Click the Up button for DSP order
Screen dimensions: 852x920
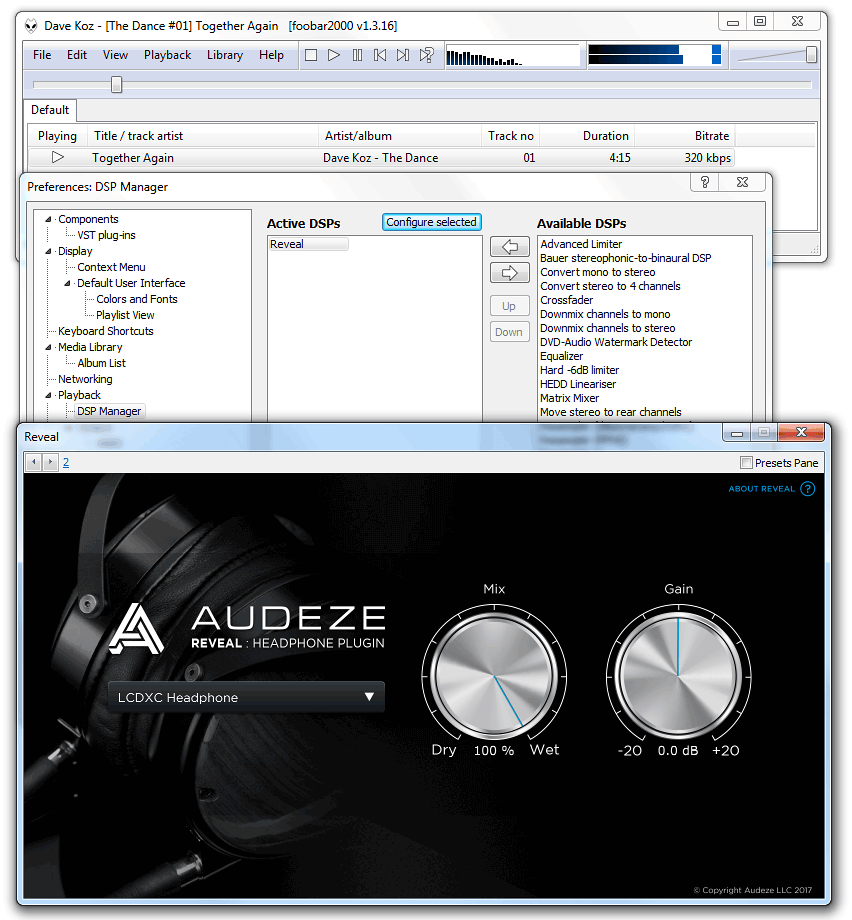coord(509,306)
